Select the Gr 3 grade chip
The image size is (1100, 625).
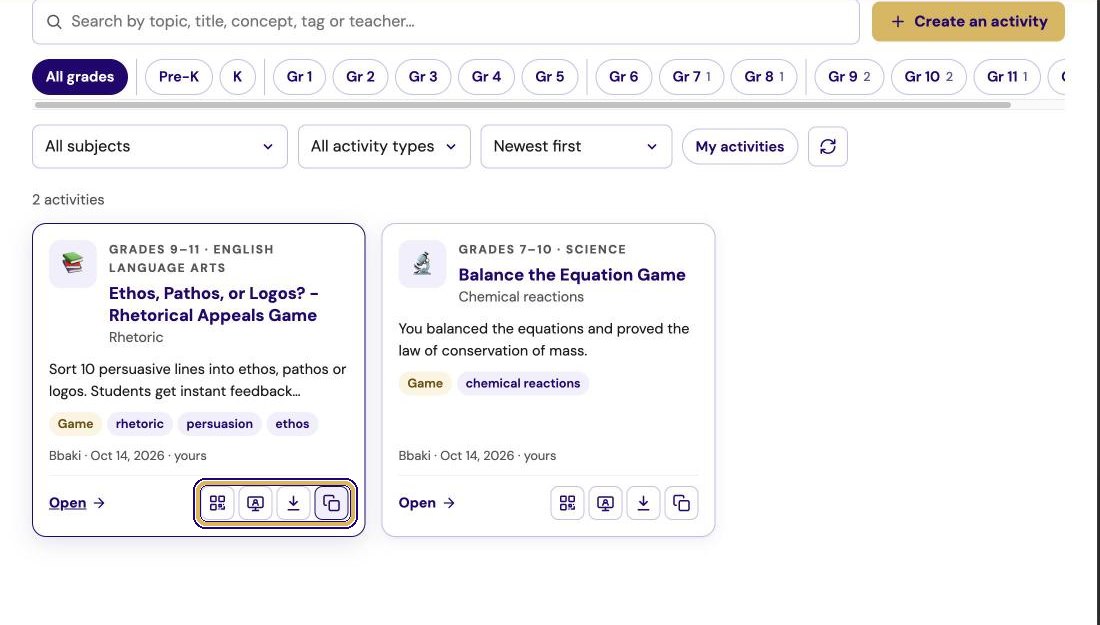pos(423,76)
